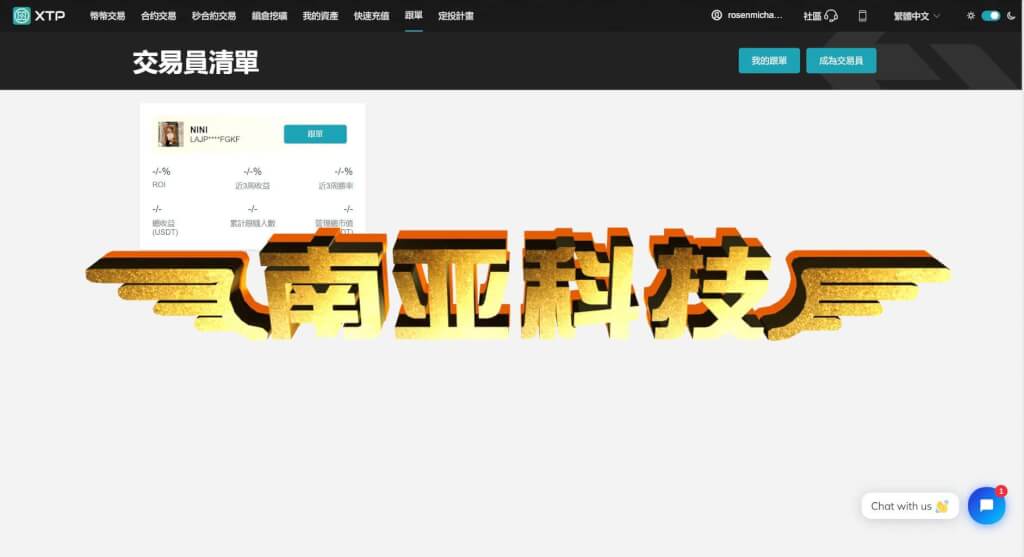Open the 鎖倉挖礦 menu item

[269, 16]
